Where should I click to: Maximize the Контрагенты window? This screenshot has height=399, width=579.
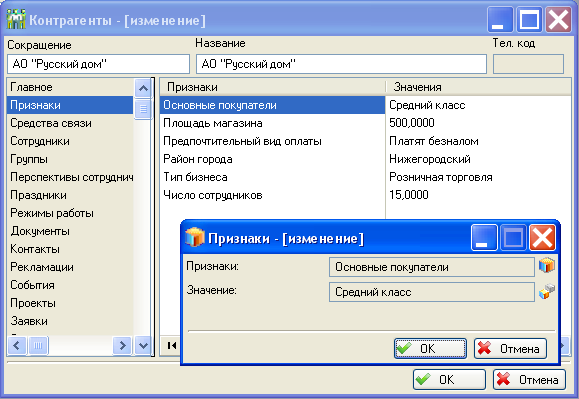point(529,20)
